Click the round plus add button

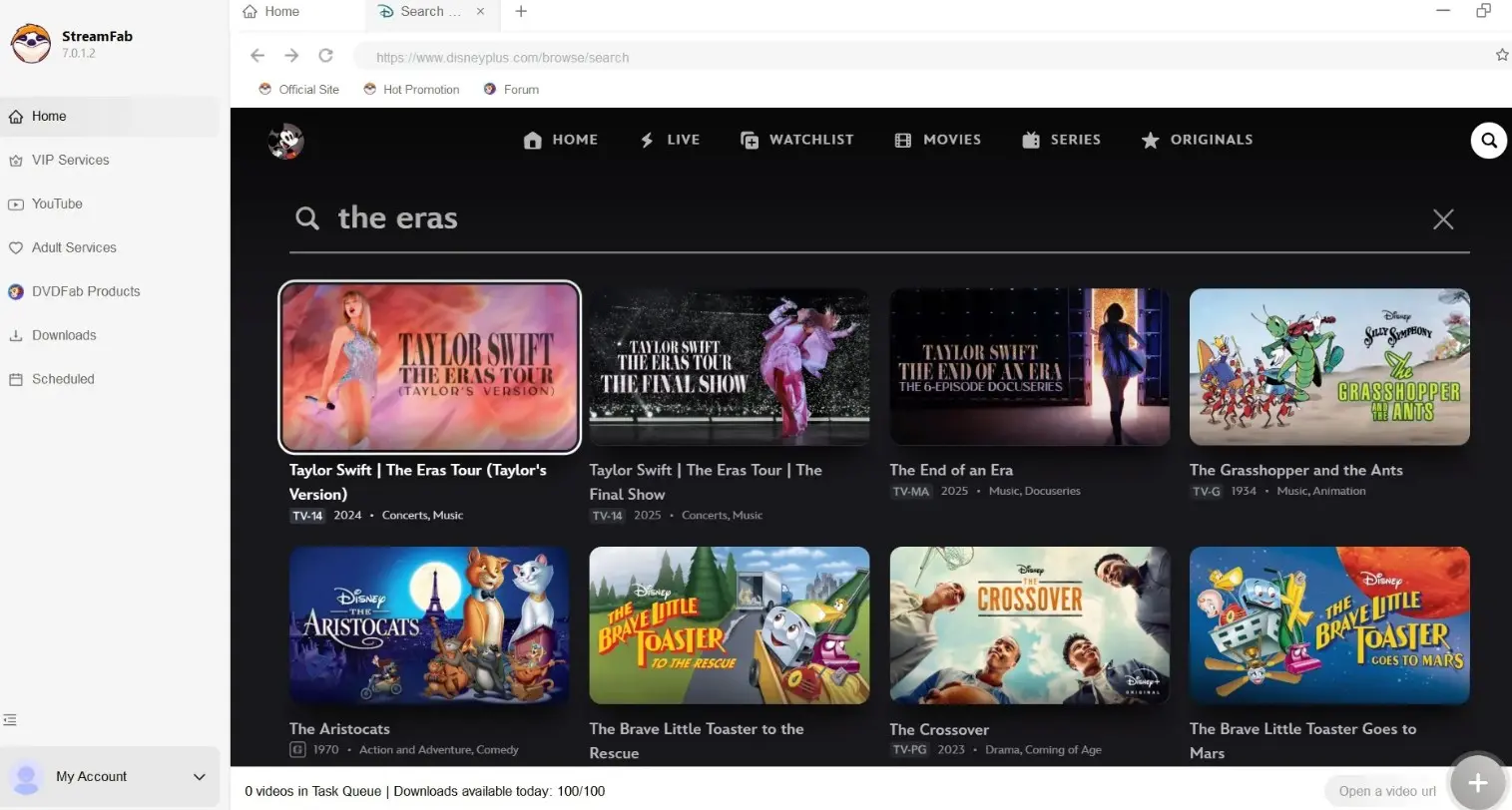pos(1478,784)
